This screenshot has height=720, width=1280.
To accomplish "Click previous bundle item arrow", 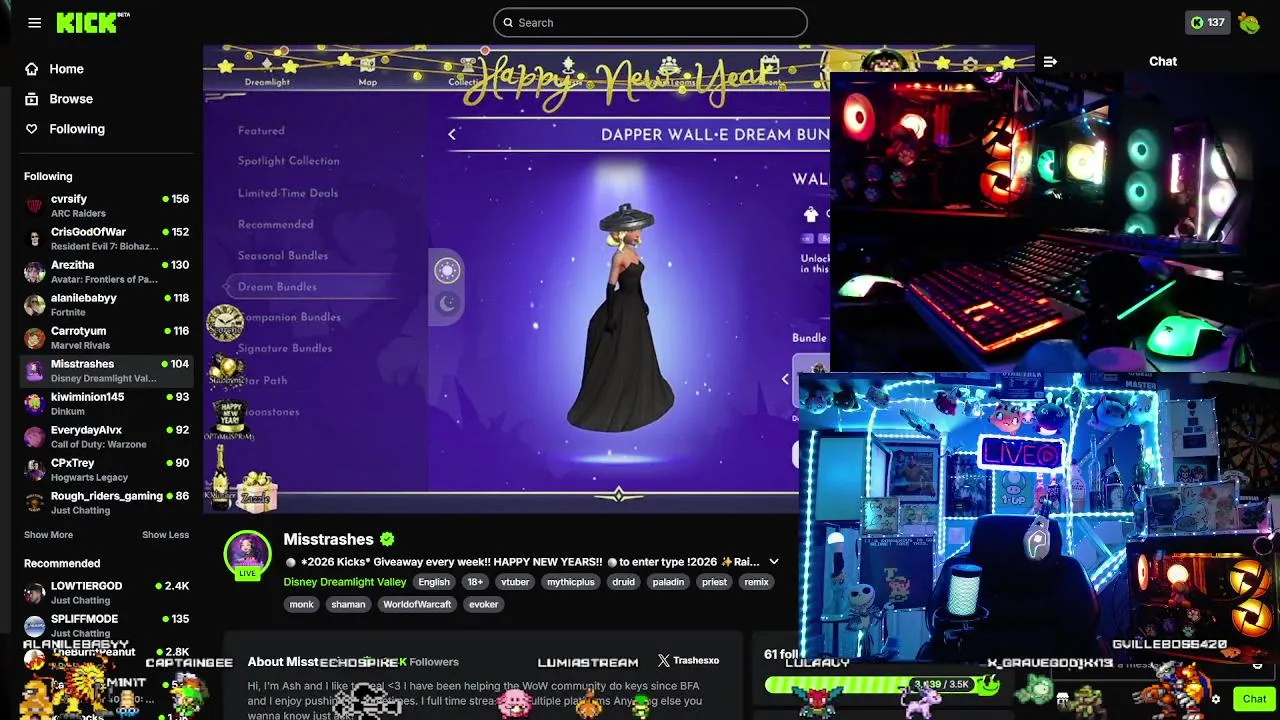I will pos(785,379).
